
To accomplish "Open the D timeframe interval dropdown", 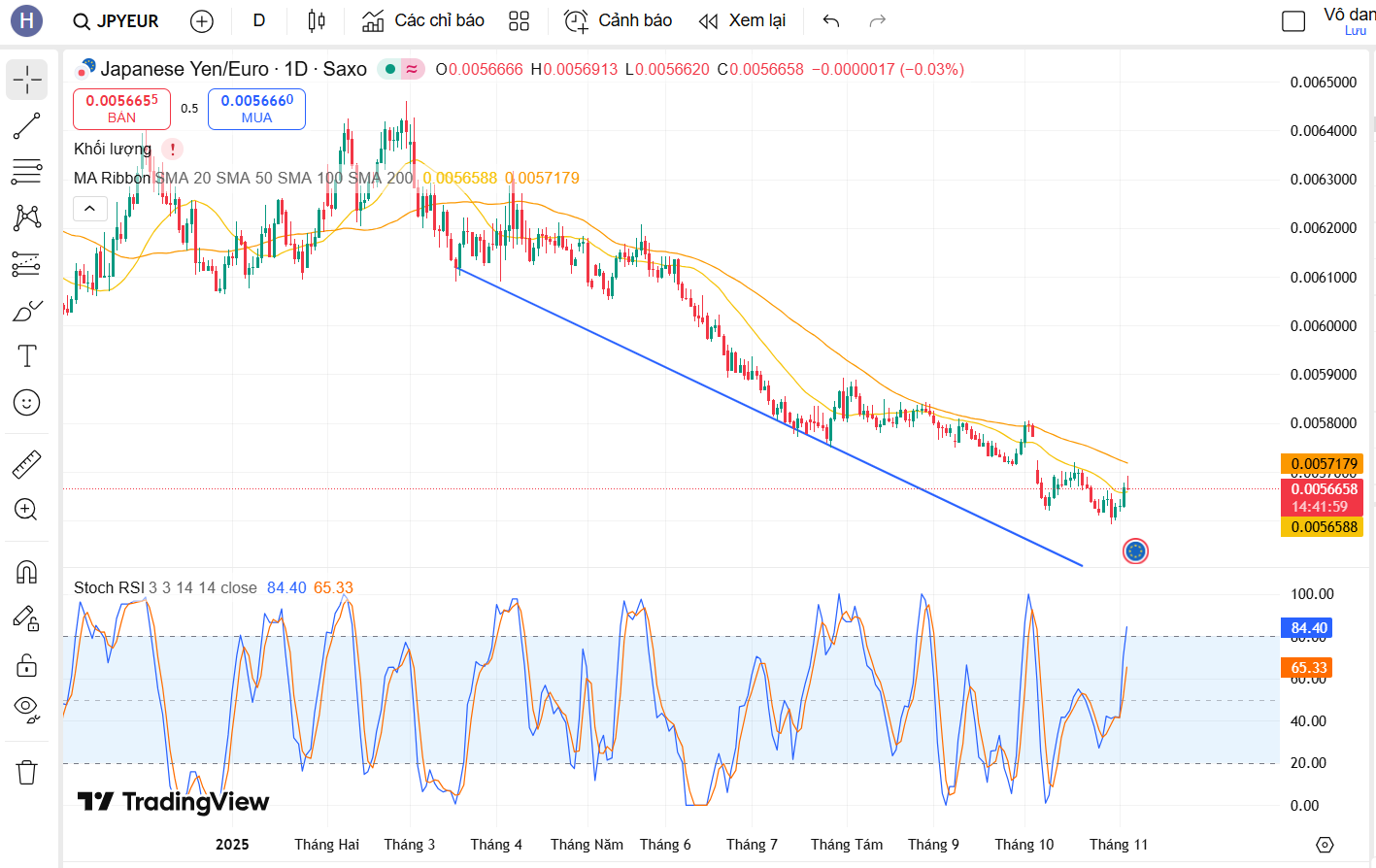I will 259,20.
